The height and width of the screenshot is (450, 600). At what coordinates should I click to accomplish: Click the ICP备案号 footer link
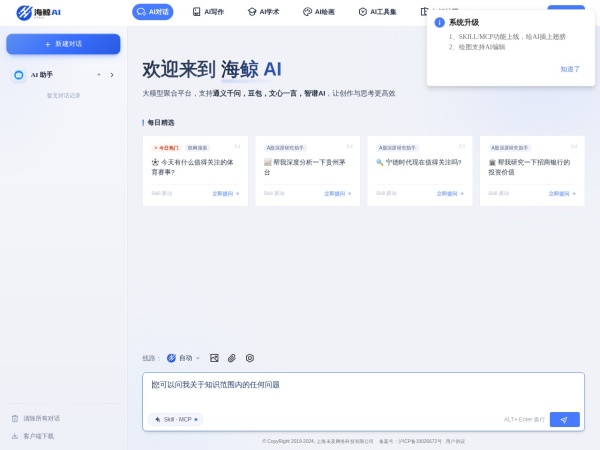pyautogui.click(x=410, y=441)
